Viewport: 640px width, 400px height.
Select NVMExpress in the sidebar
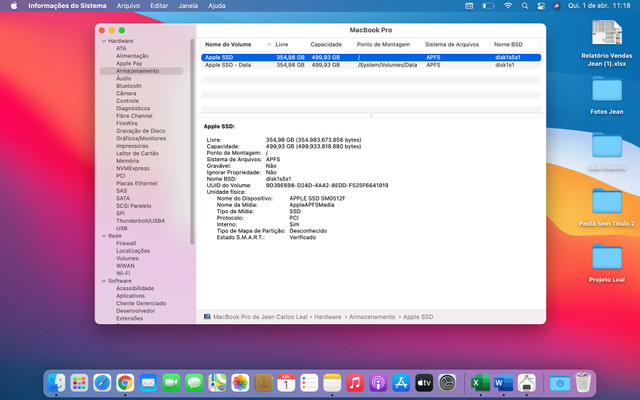point(133,169)
